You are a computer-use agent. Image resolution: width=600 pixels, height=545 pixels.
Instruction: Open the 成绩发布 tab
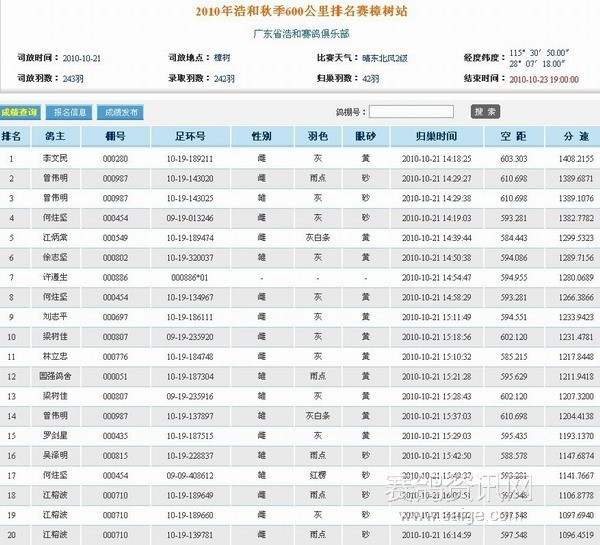click(x=121, y=112)
